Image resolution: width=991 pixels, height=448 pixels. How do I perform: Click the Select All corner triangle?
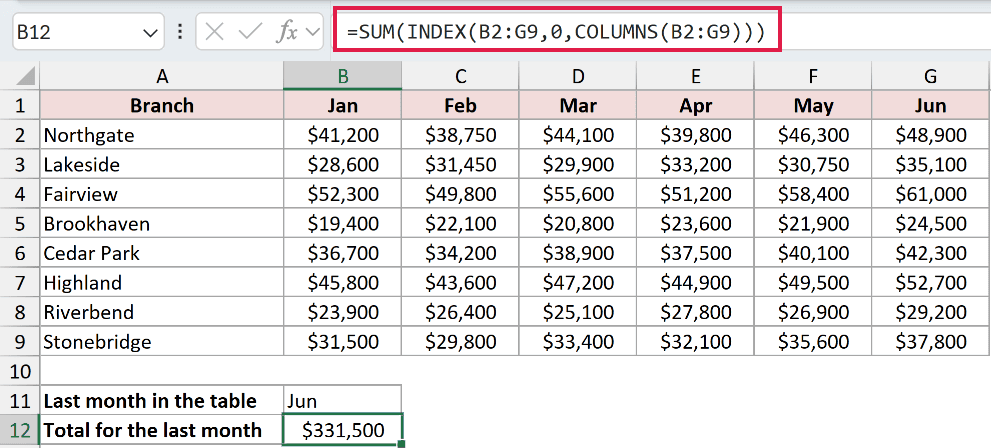point(26,76)
